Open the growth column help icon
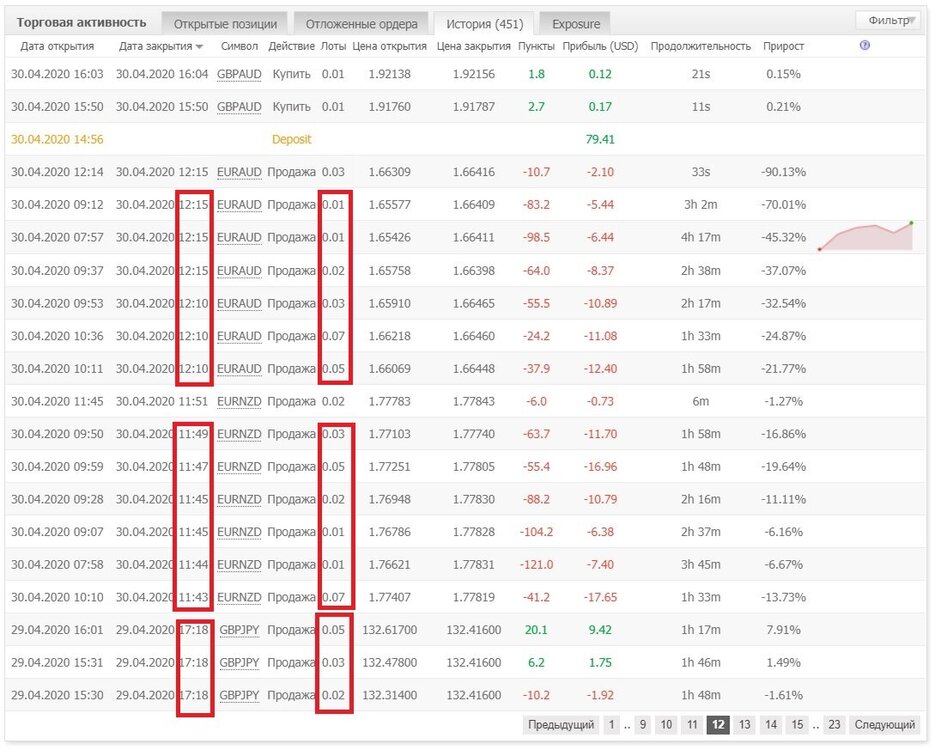 [865, 45]
